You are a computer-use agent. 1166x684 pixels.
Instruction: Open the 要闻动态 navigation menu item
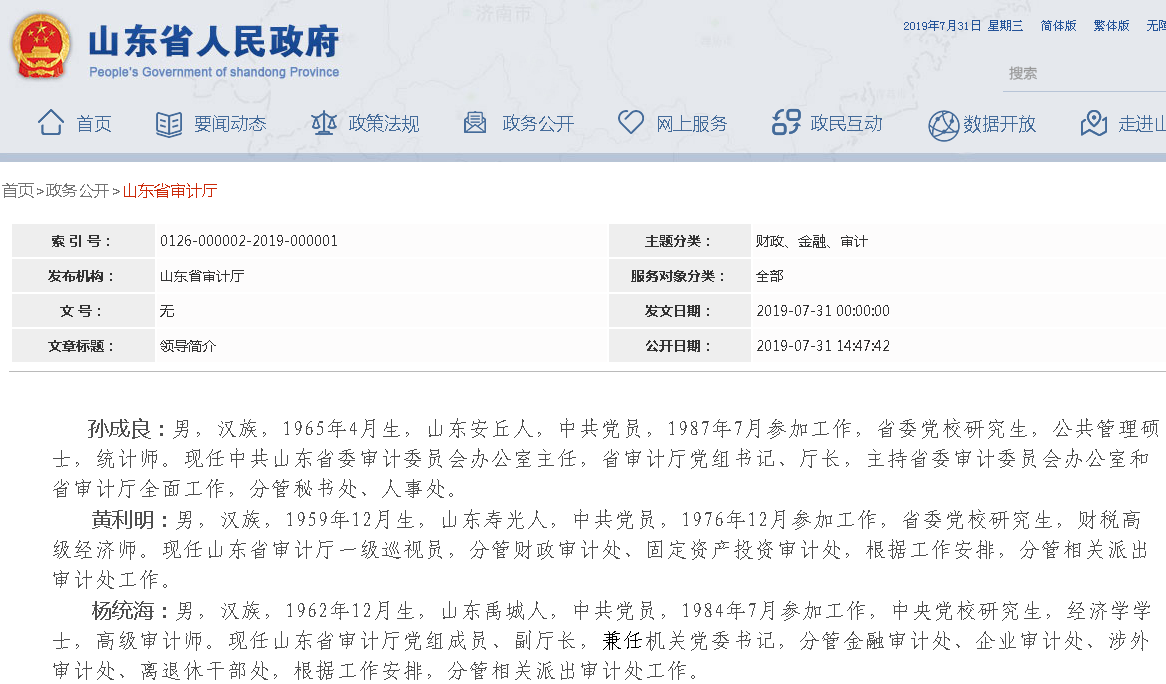[x=230, y=124]
